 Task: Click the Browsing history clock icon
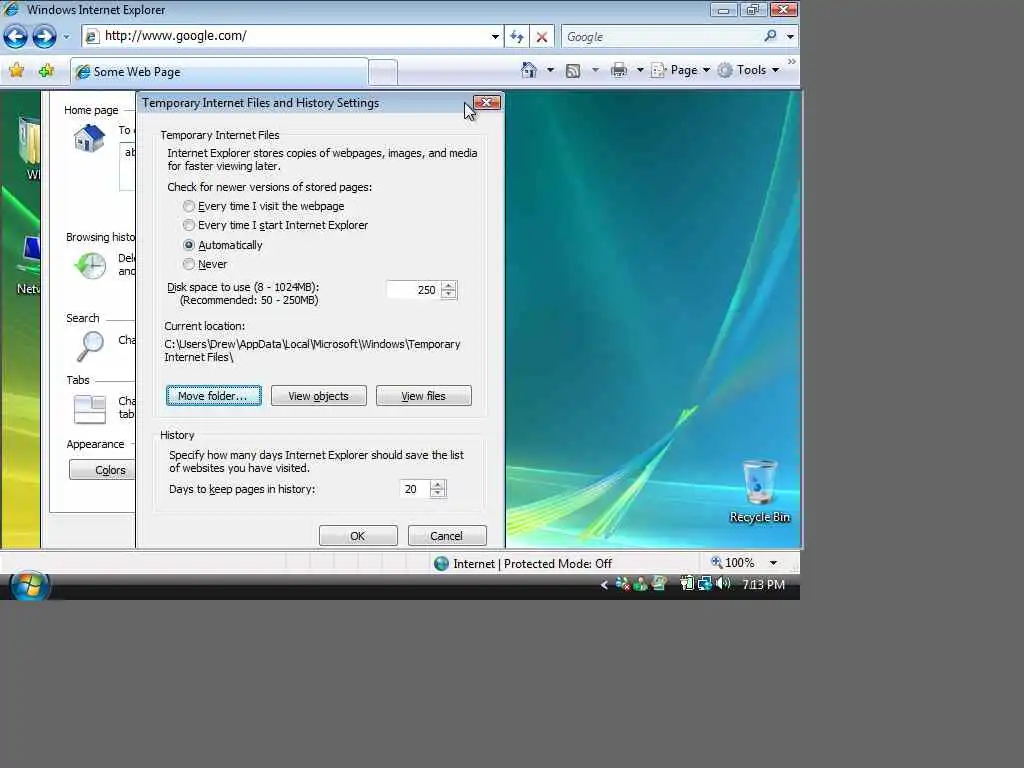(90, 266)
